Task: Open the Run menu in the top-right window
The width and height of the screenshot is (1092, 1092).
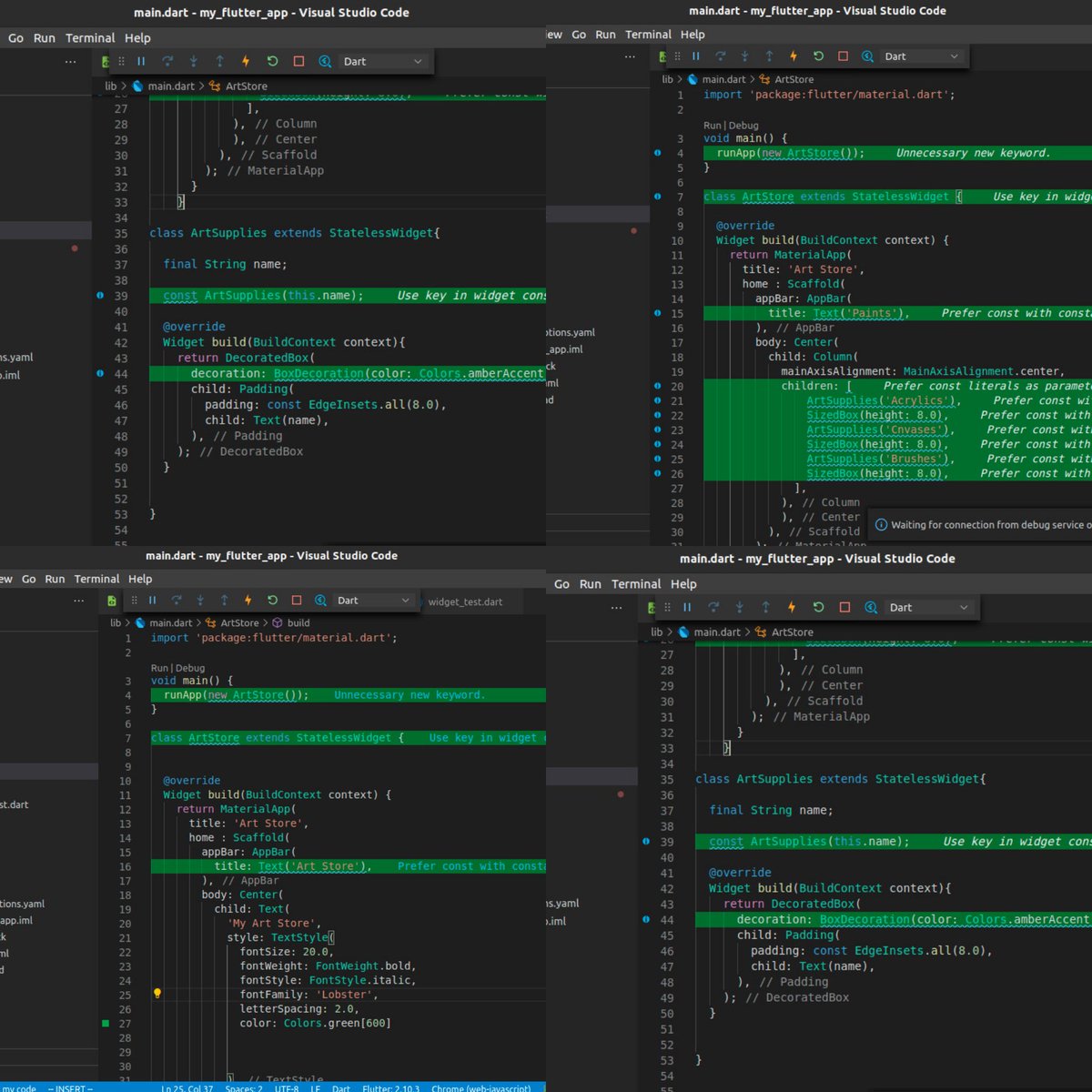Action: point(605,35)
